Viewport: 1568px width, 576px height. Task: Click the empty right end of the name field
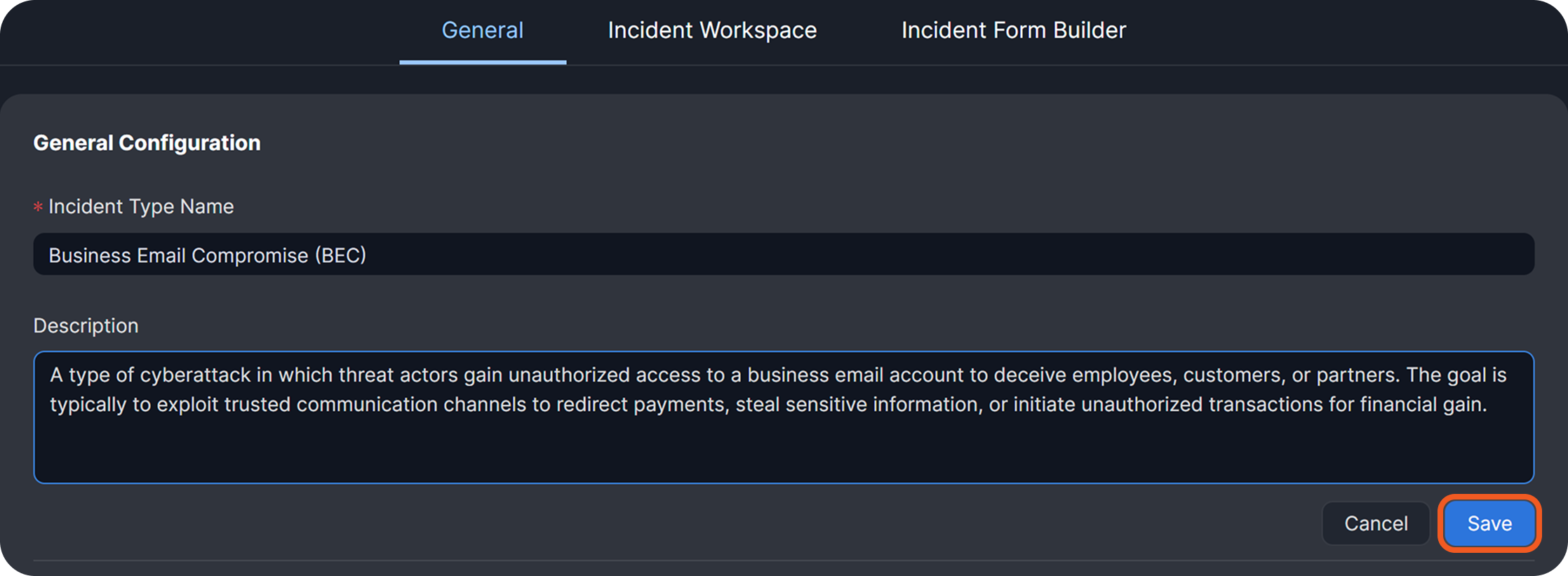(1263, 255)
